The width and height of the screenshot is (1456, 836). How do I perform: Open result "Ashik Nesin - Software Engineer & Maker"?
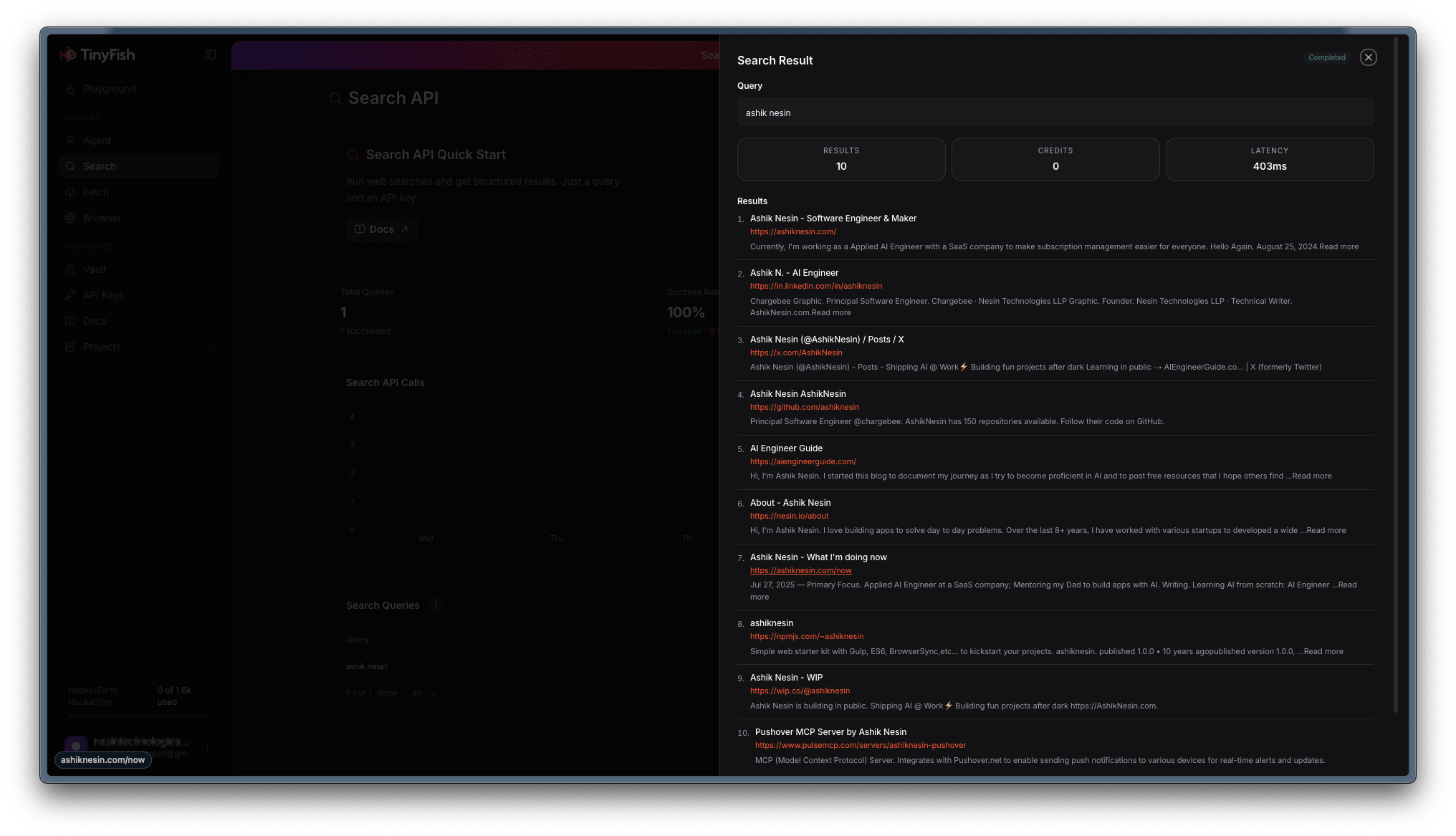833,218
